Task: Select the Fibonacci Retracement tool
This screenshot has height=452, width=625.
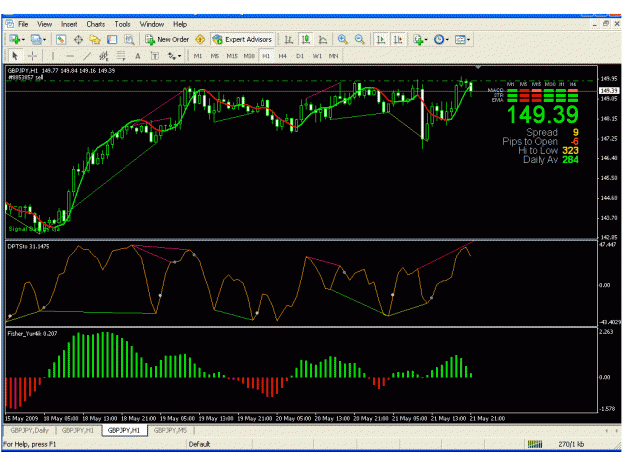Action: click(121, 56)
